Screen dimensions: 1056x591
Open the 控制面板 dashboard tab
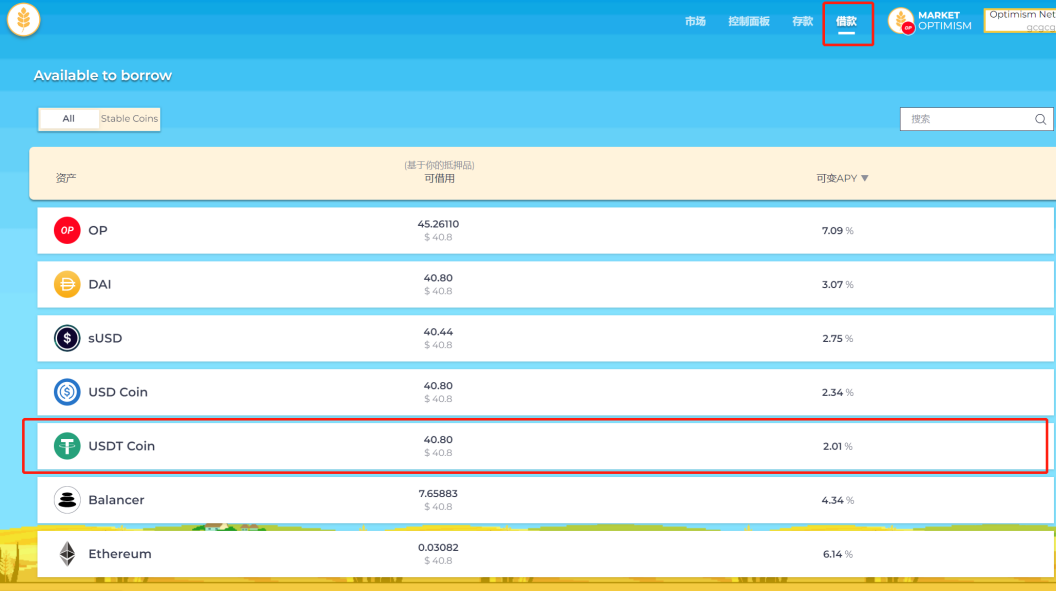click(749, 21)
